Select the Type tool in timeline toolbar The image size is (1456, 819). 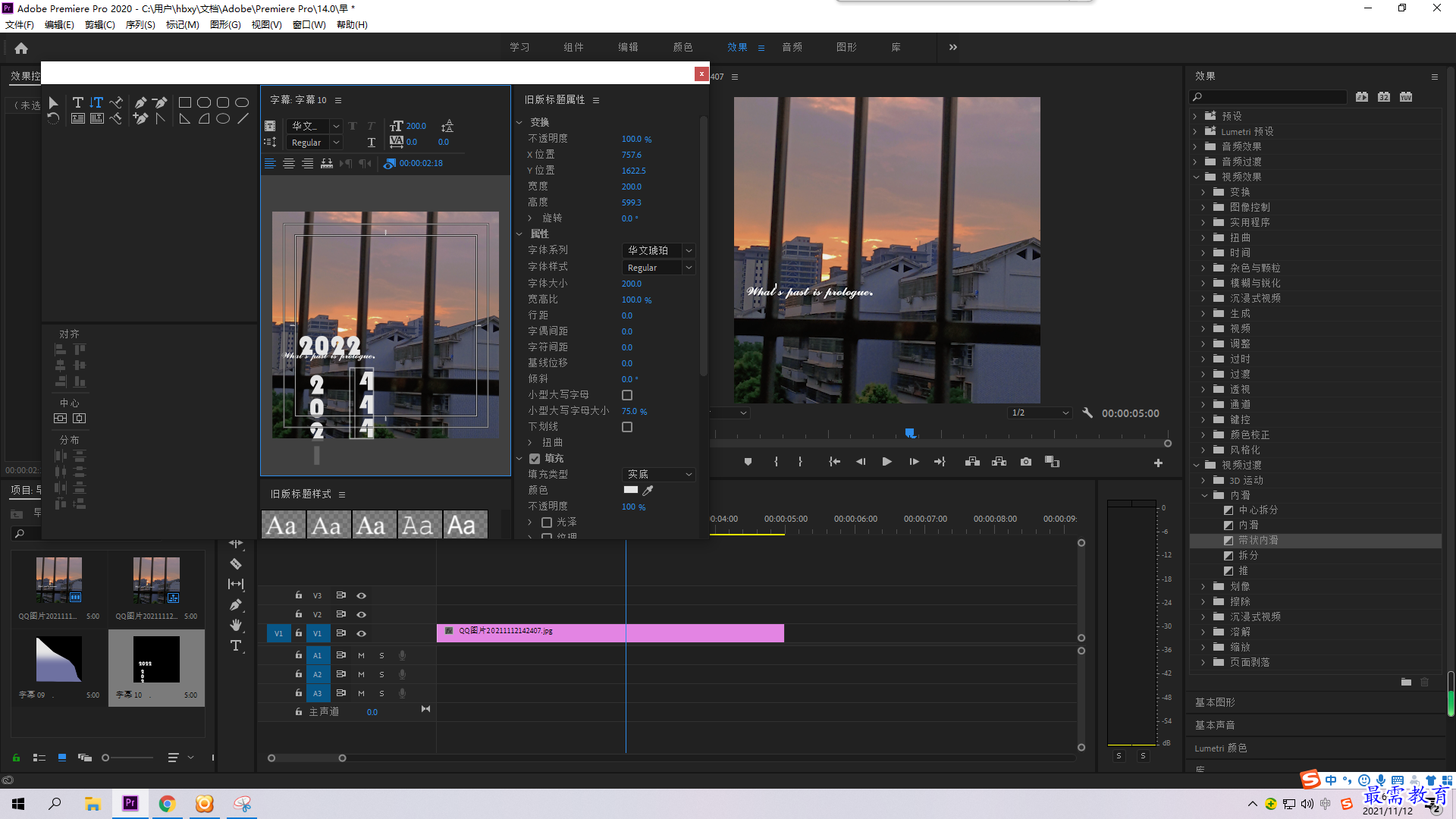[236, 645]
